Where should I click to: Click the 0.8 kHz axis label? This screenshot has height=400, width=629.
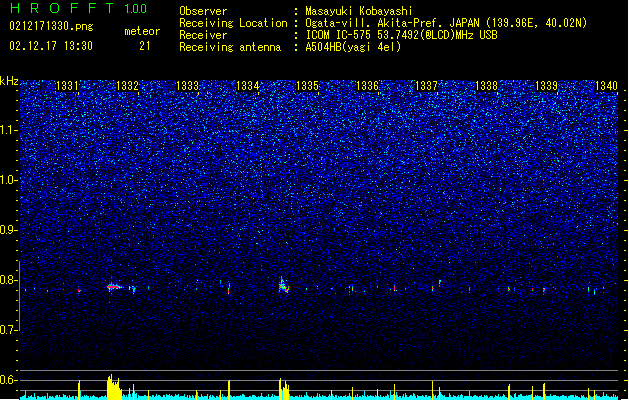tap(9, 280)
